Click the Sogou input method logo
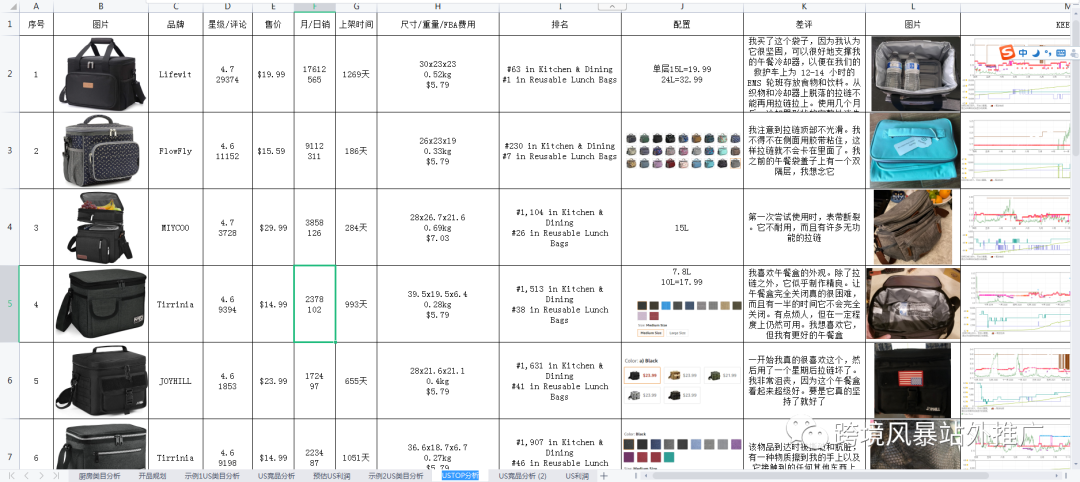The image size is (1080, 482). (1008, 52)
